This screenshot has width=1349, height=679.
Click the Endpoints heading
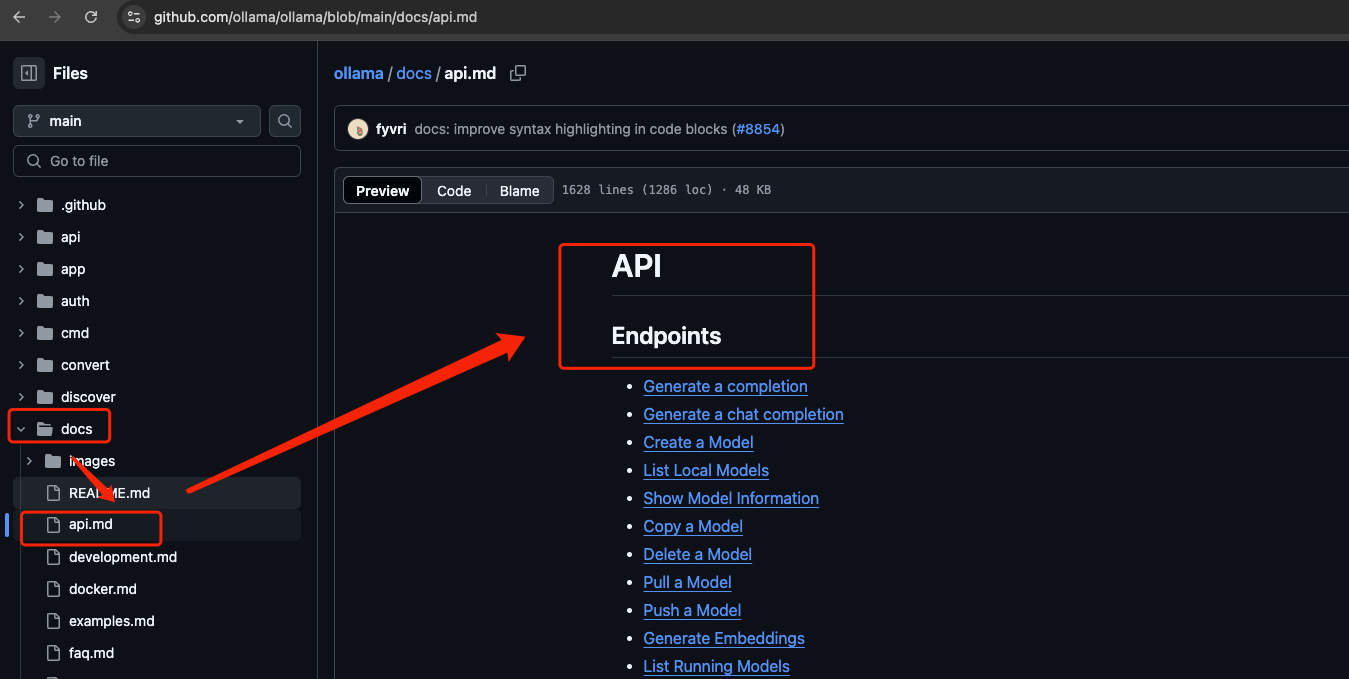coord(666,336)
